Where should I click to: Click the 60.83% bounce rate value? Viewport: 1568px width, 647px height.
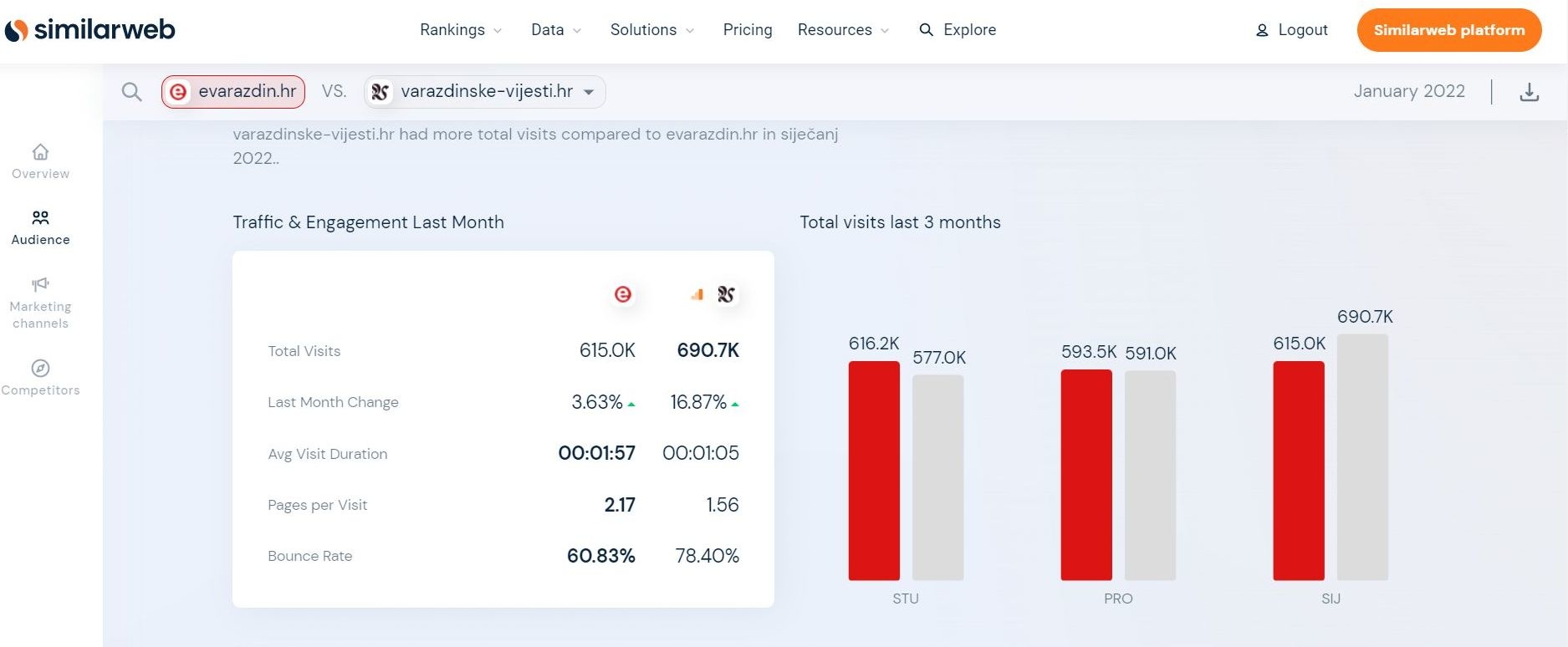coord(601,556)
